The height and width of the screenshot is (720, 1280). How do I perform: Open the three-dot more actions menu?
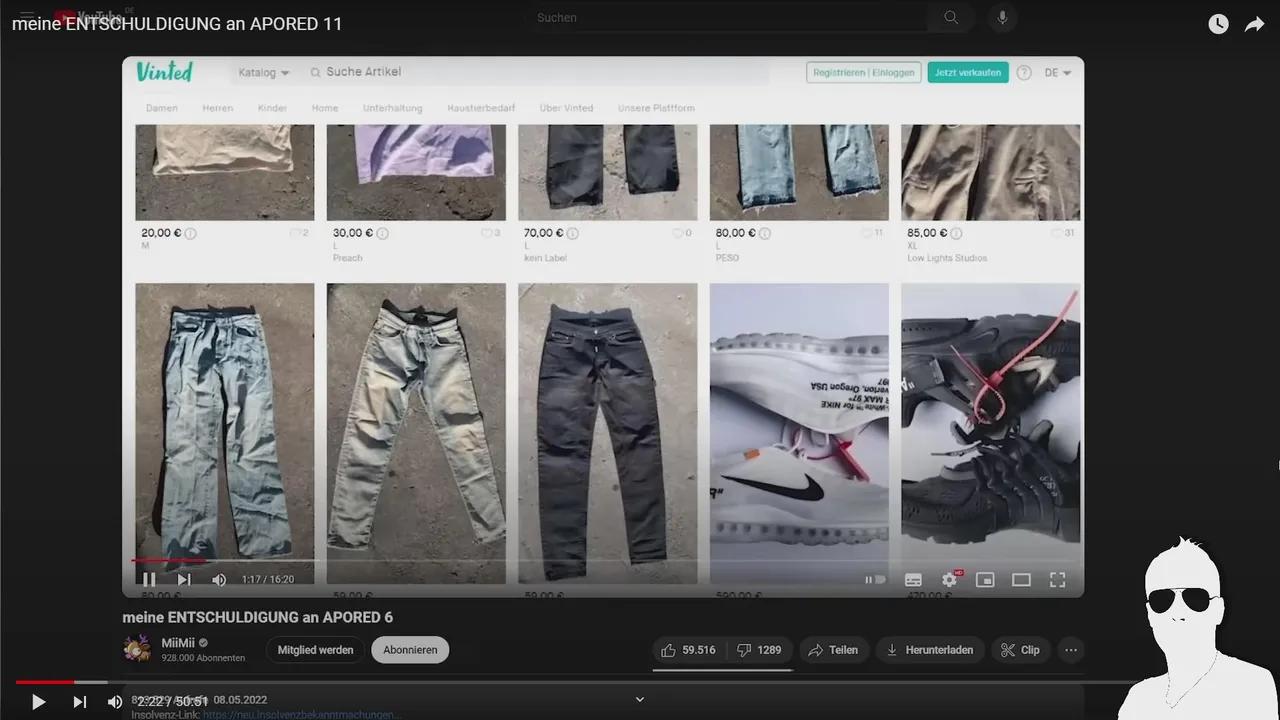tap(1071, 650)
